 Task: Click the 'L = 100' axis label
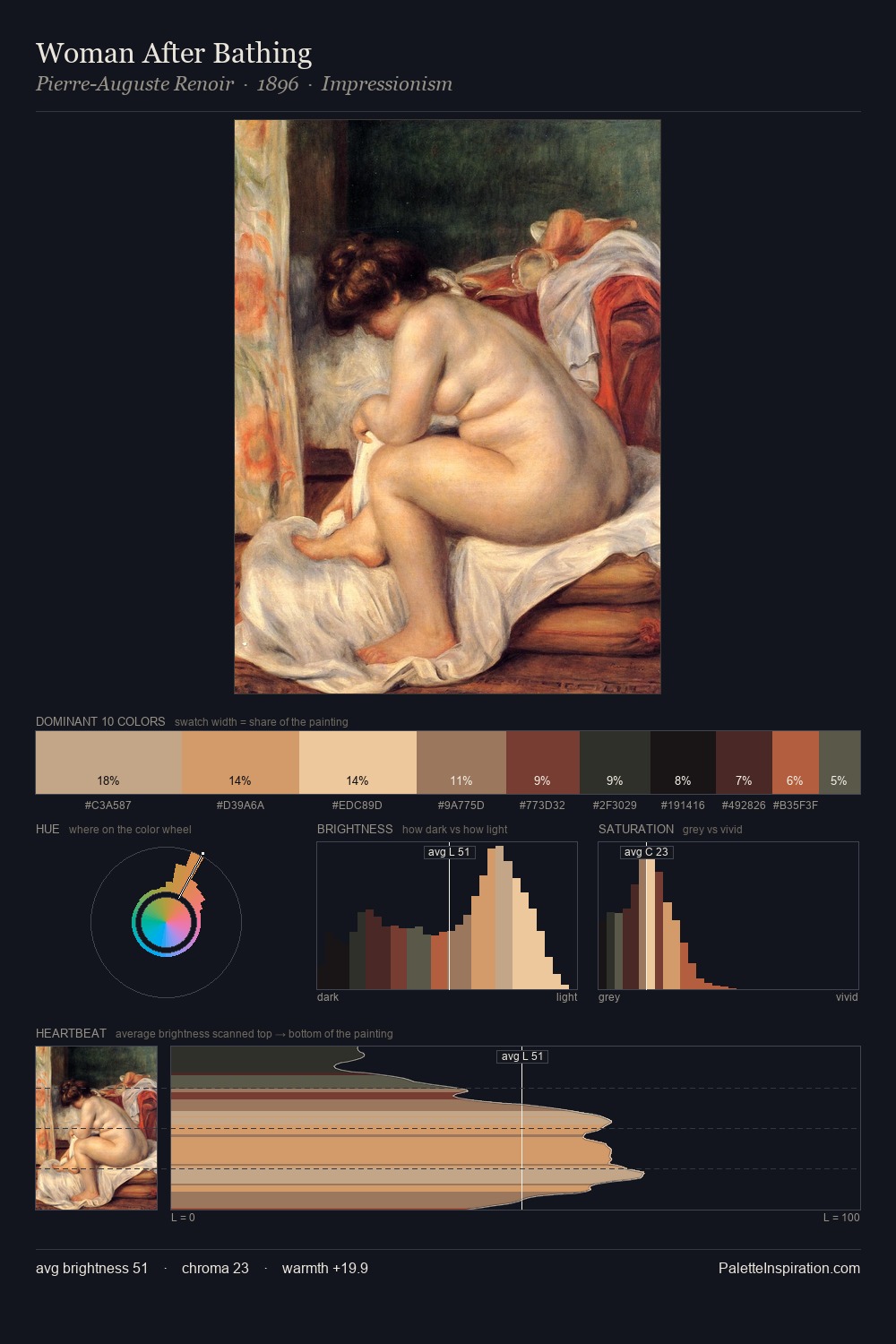[841, 1217]
